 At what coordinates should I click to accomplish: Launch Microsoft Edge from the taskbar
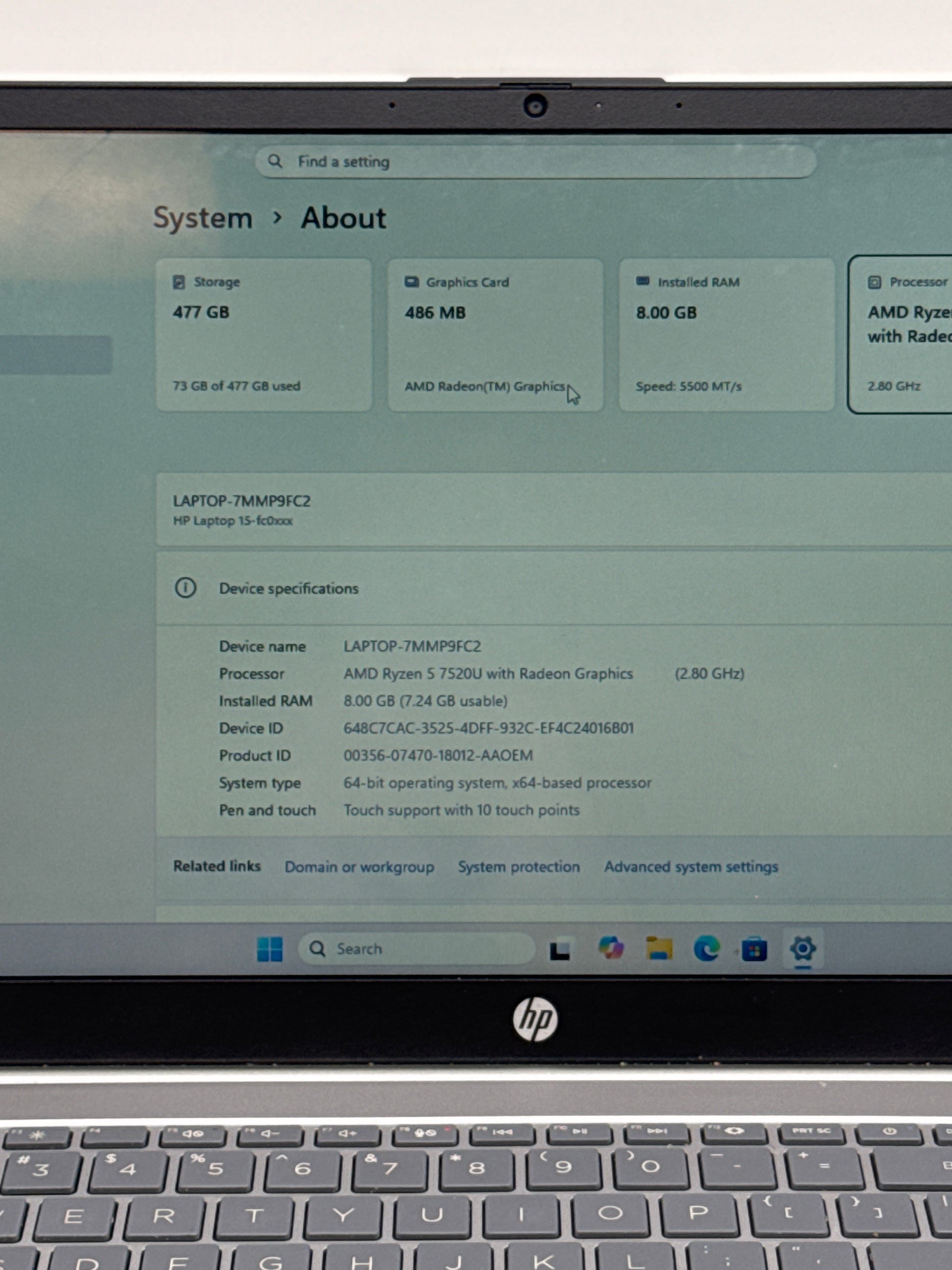706,948
